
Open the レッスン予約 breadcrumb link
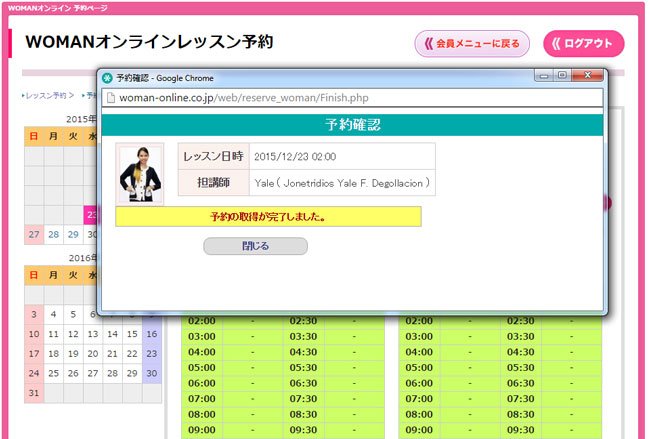46,96
